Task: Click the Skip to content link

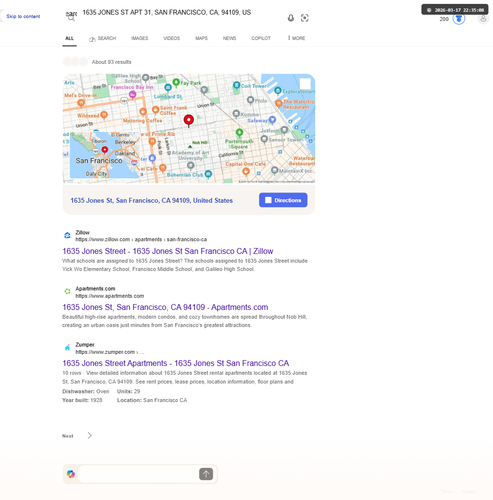Action: pos(23,16)
